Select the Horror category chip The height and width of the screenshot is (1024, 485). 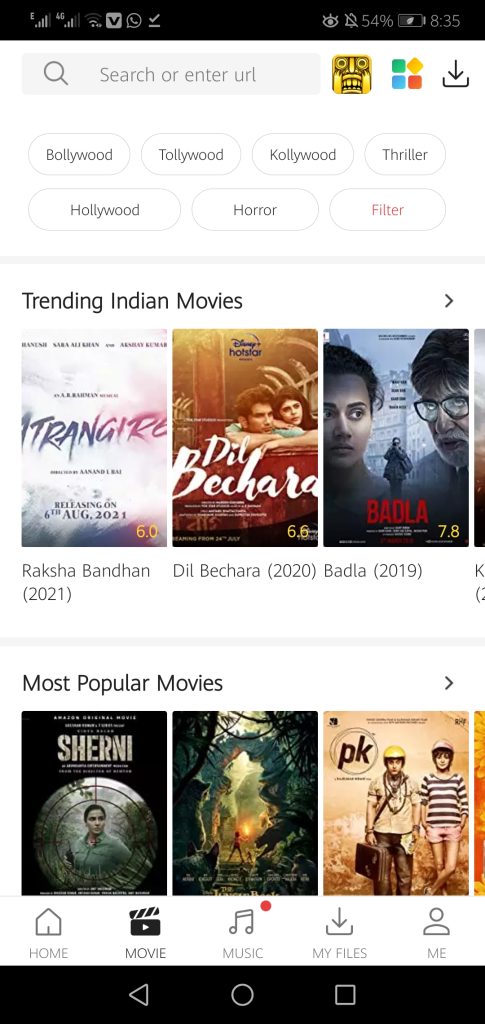[x=255, y=210]
